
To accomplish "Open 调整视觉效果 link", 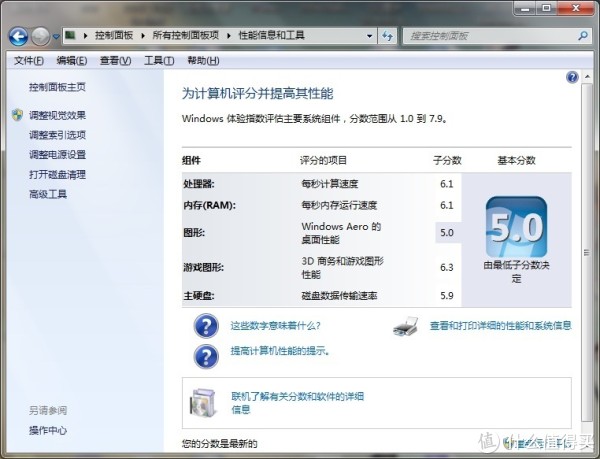I will [x=57, y=115].
